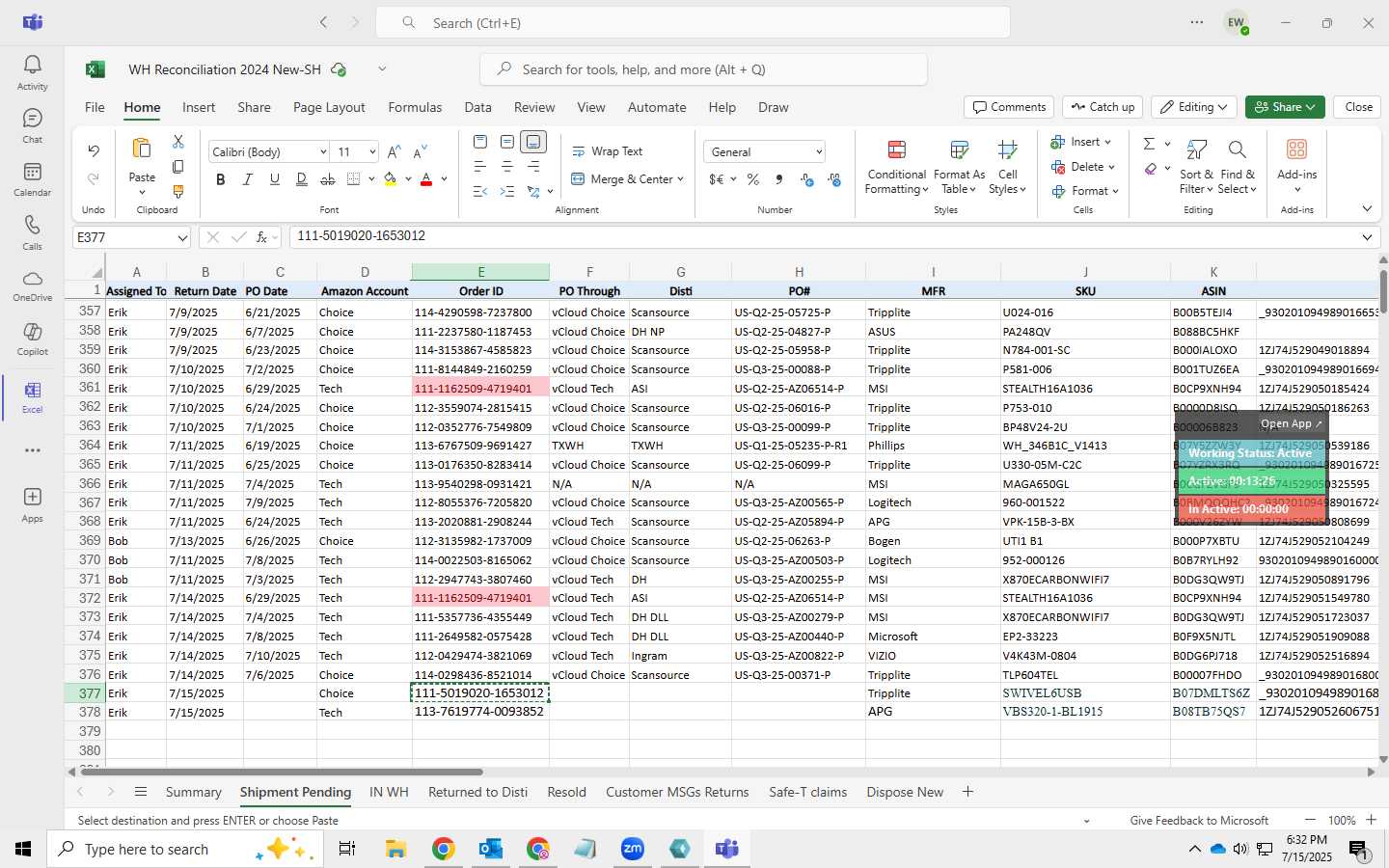Open the font name dropdown
The image size is (1389, 868).
(x=322, y=152)
